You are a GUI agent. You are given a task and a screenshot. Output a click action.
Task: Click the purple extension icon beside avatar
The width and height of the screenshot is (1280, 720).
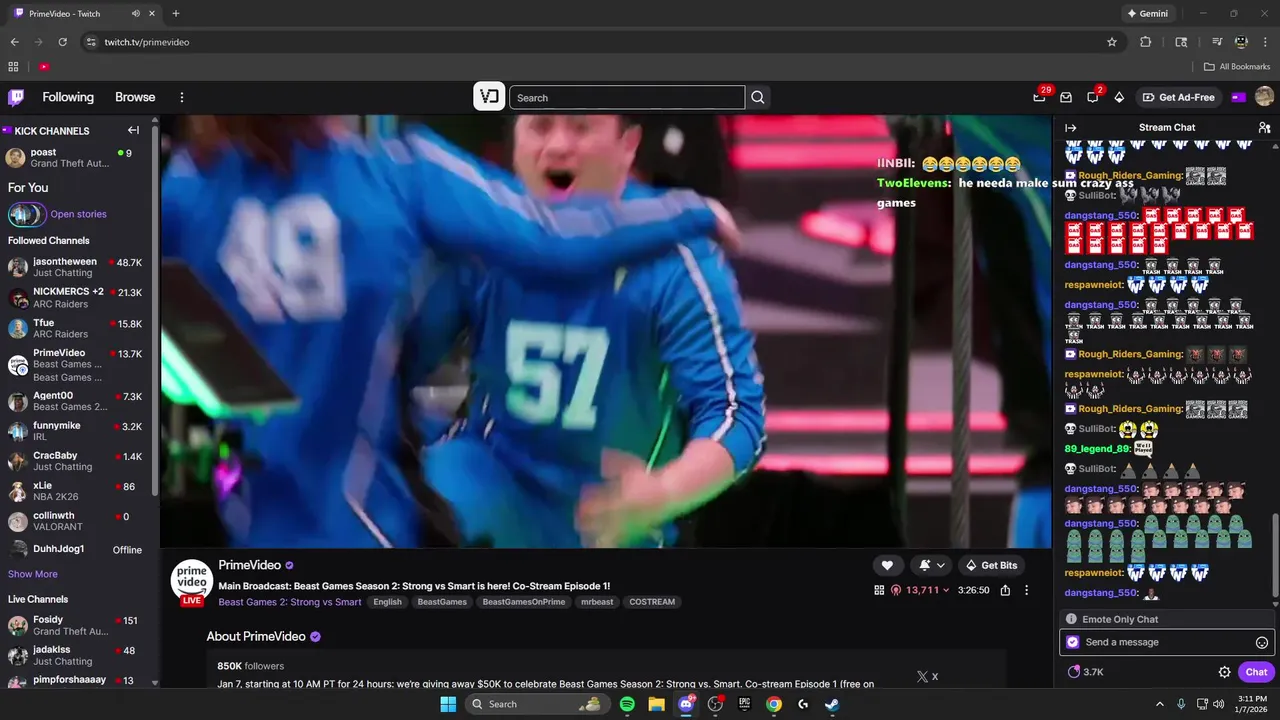point(1239,97)
